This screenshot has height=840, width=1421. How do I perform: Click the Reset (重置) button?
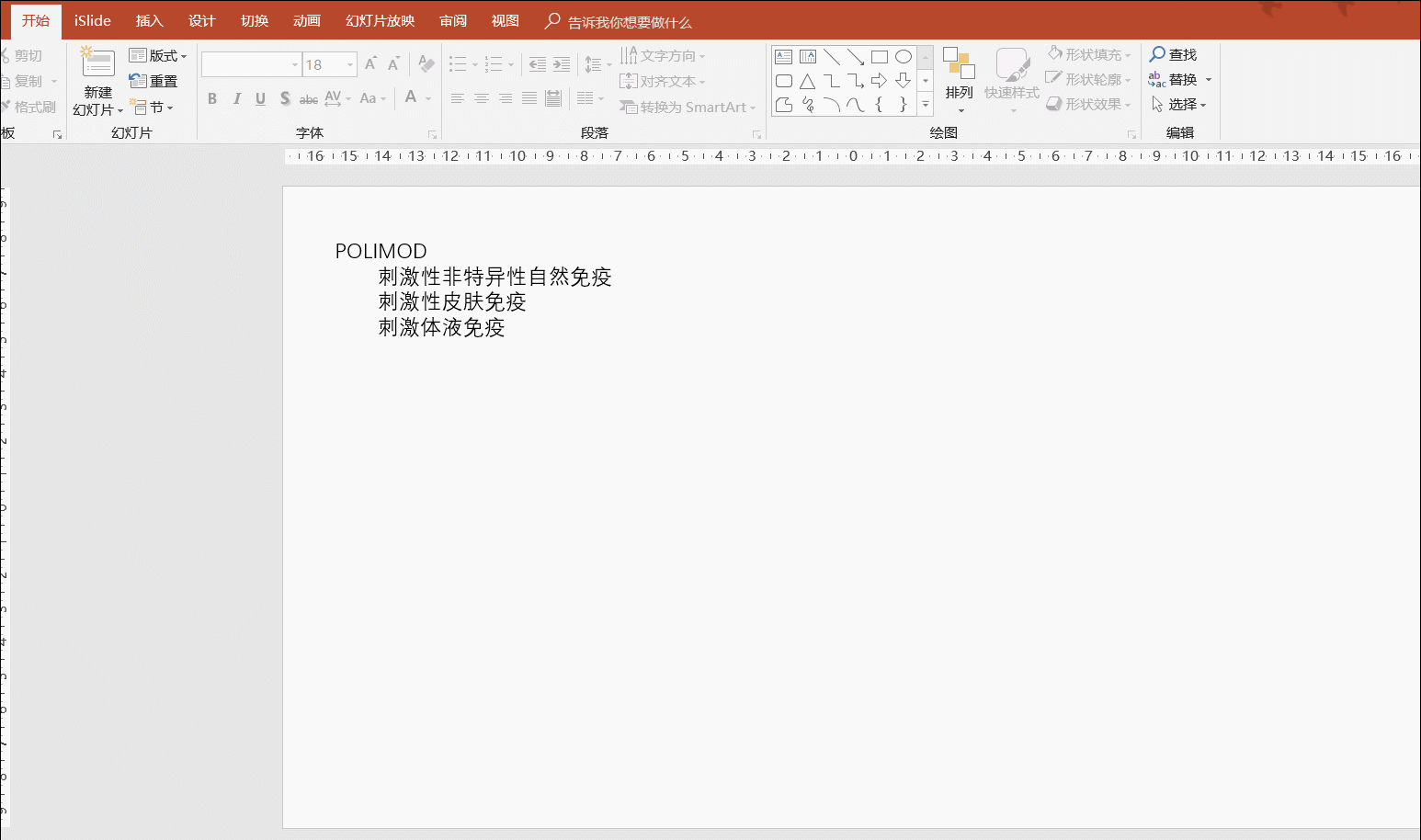pyautogui.click(x=153, y=81)
